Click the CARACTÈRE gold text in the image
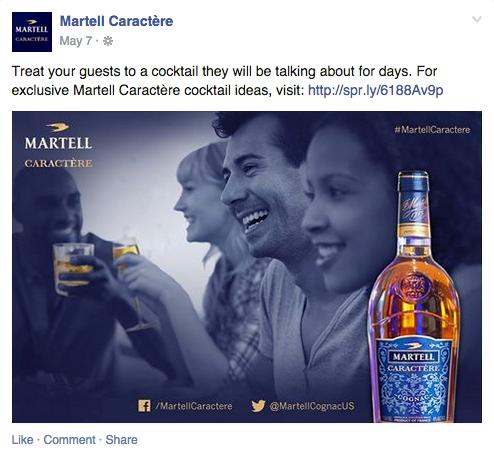This screenshot has height=457, width=494. [58, 163]
